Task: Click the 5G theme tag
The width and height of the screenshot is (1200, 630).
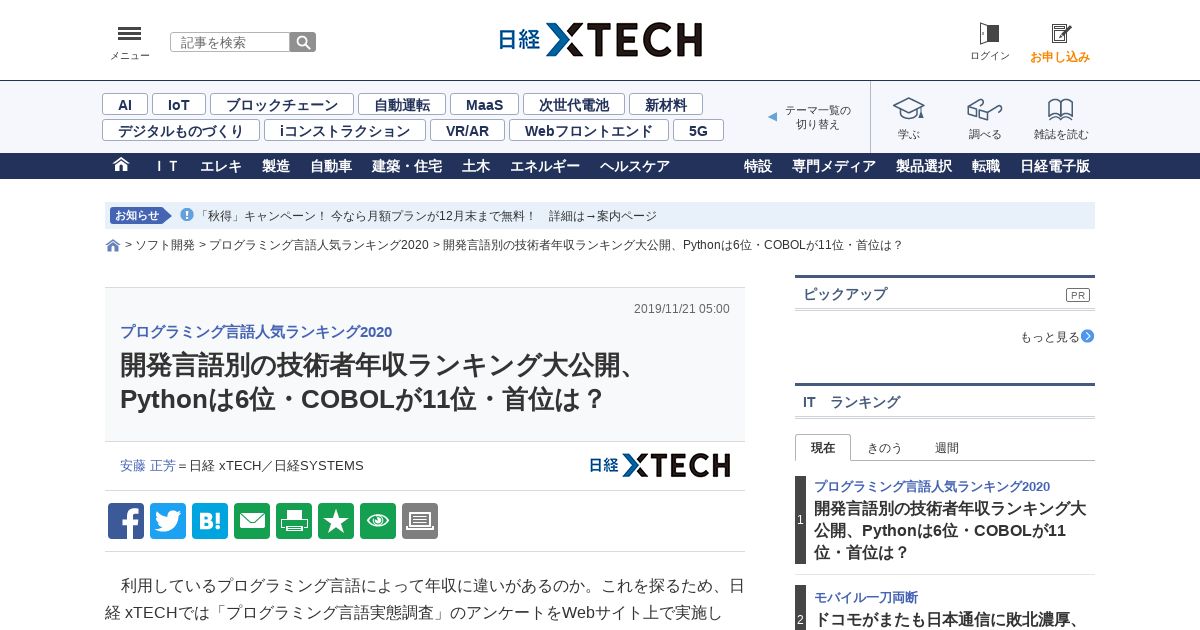Action: tap(698, 130)
